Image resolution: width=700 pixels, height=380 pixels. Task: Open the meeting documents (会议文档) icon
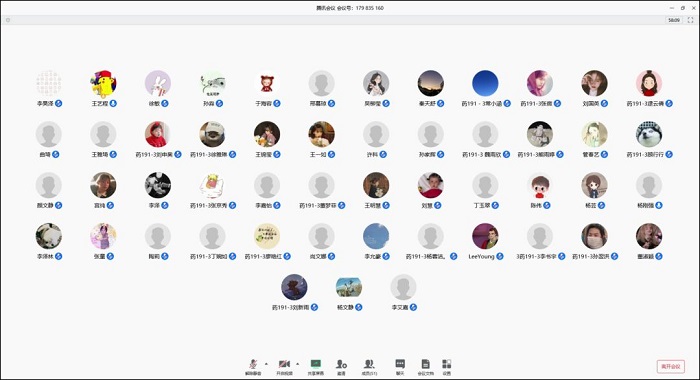425,367
